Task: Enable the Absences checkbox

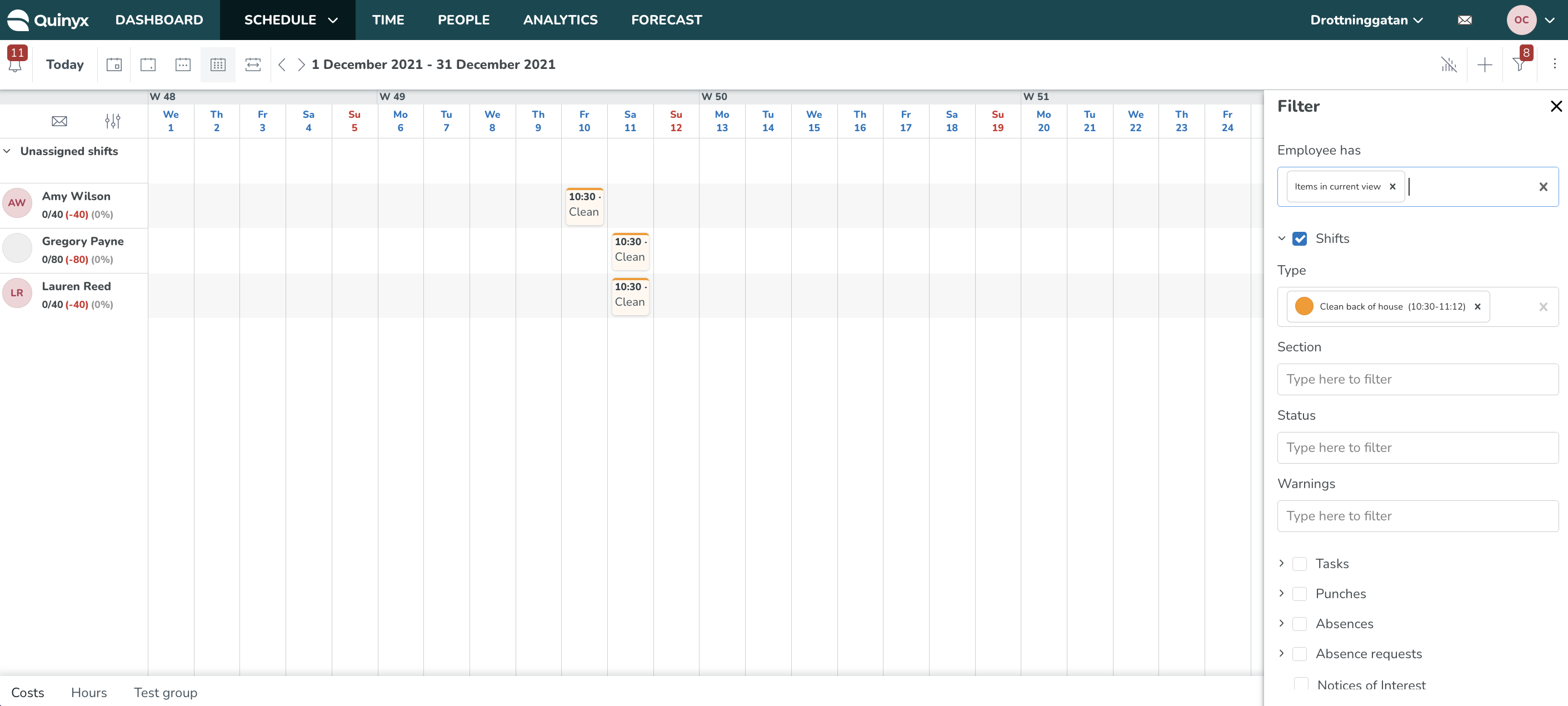Action: (x=1300, y=624)
